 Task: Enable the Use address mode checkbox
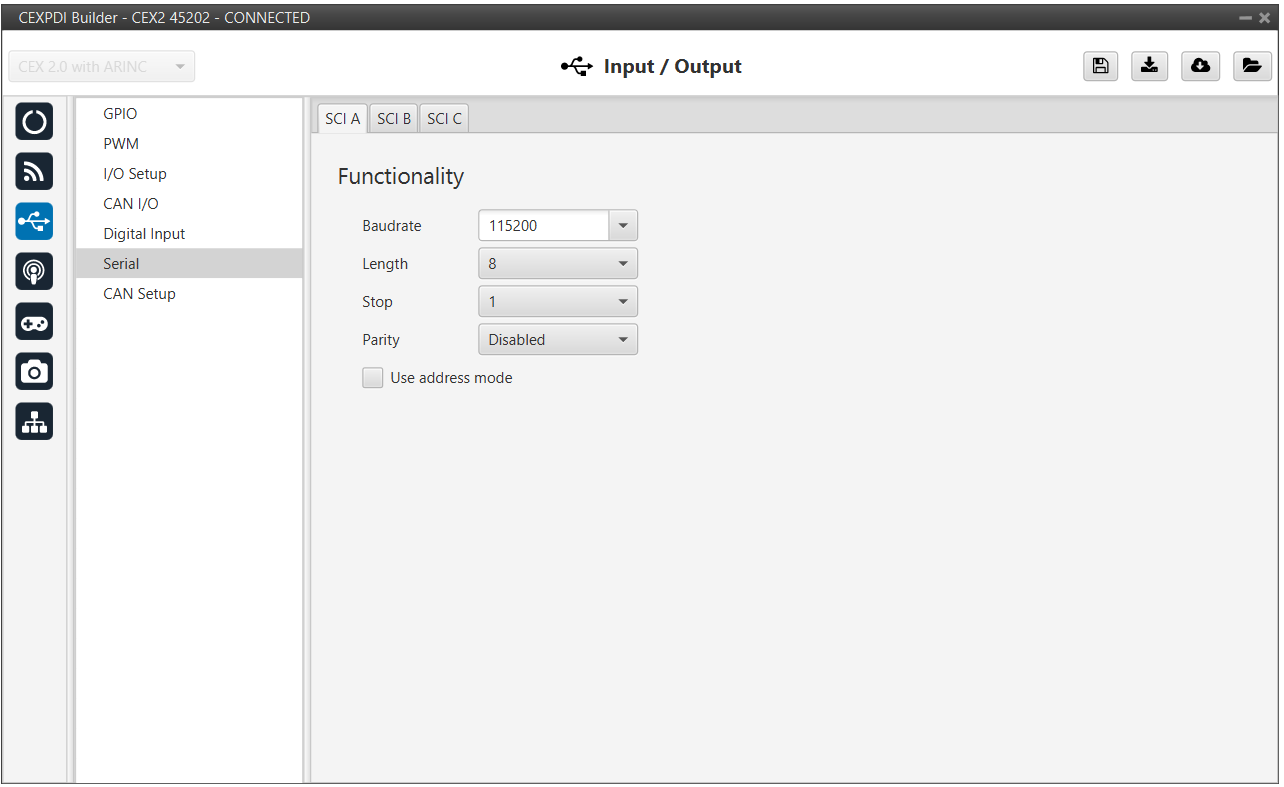click(x=373, y=378)
